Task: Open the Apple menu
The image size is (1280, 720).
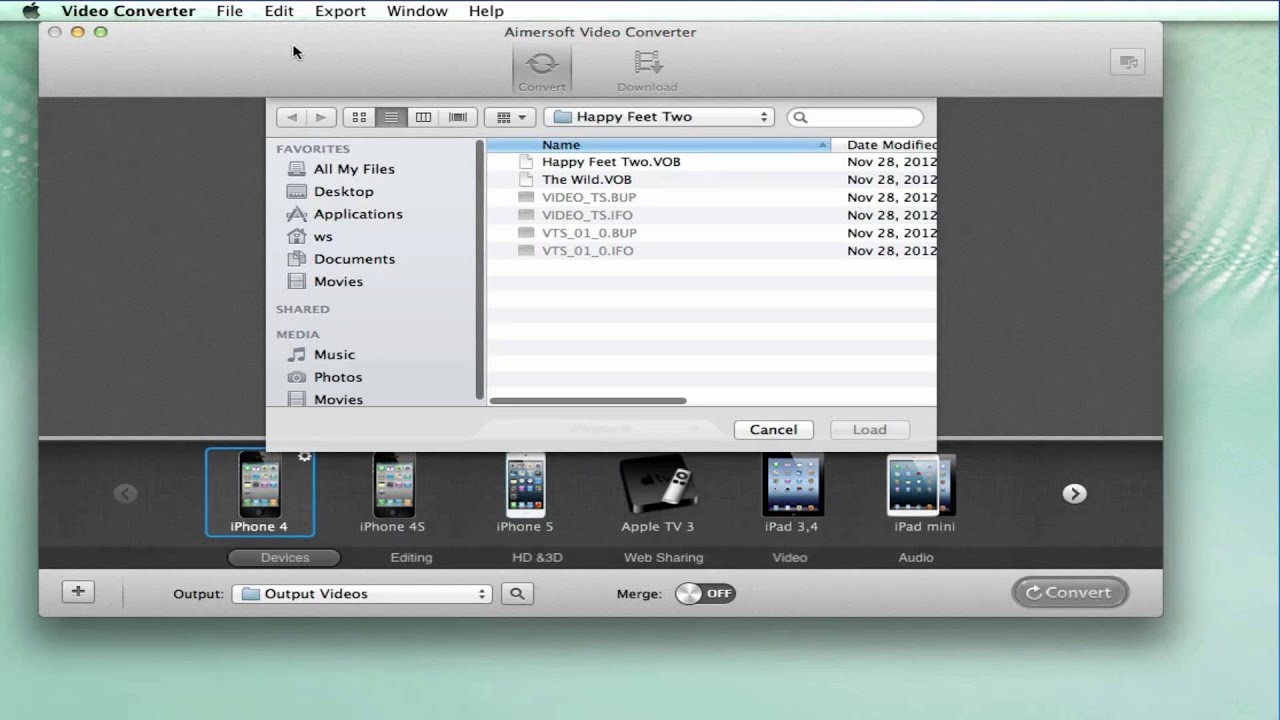Action: click(31, 11)
